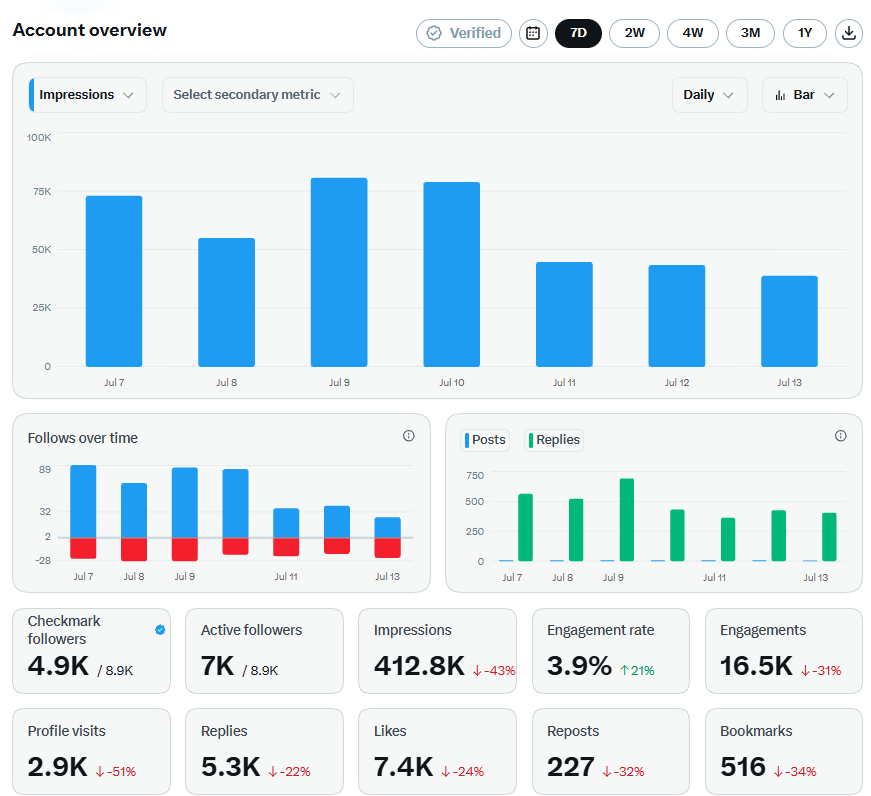871x796 pixels.
Task: Open the calendar date picker icon
Action: tap(533, 33)
